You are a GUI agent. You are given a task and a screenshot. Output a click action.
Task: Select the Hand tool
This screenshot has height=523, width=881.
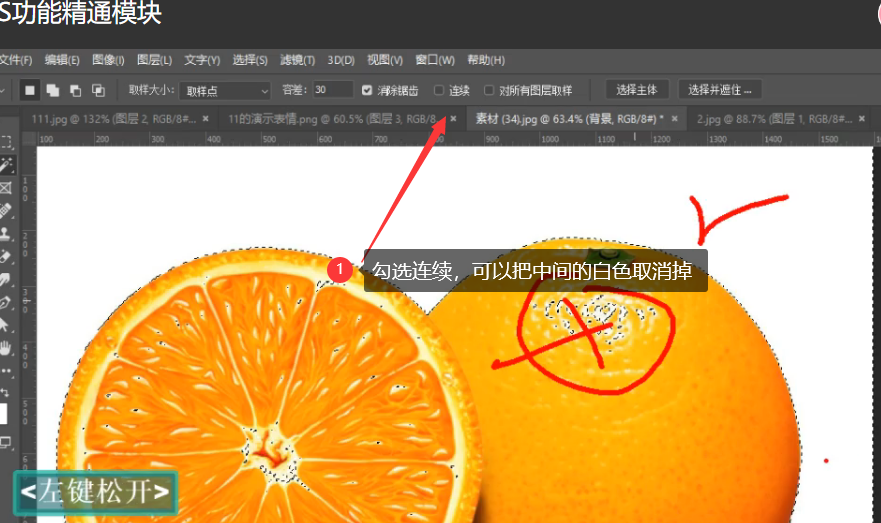click(6, 348)
